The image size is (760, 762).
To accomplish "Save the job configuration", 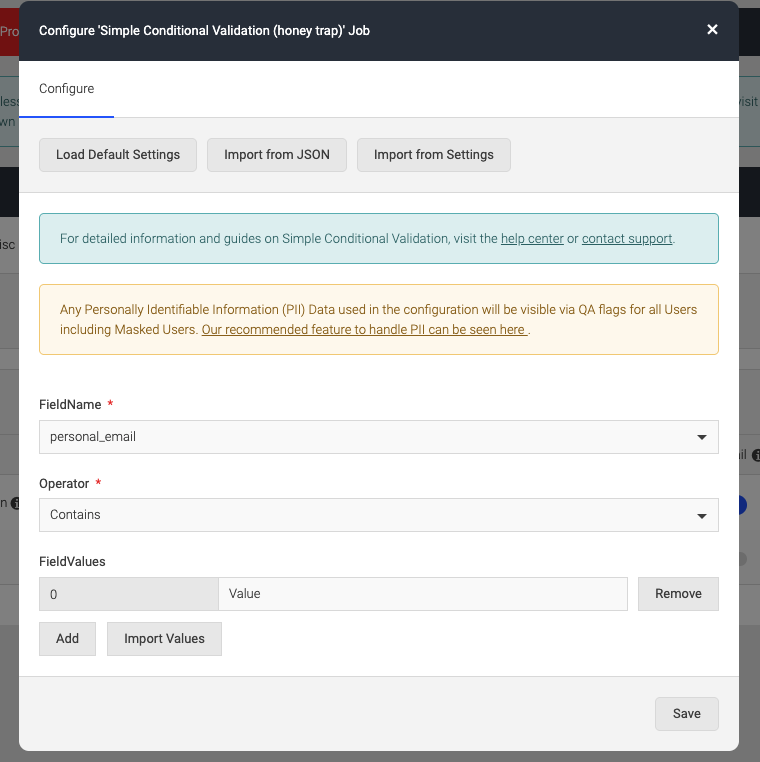I will click(x=687, y=714).
